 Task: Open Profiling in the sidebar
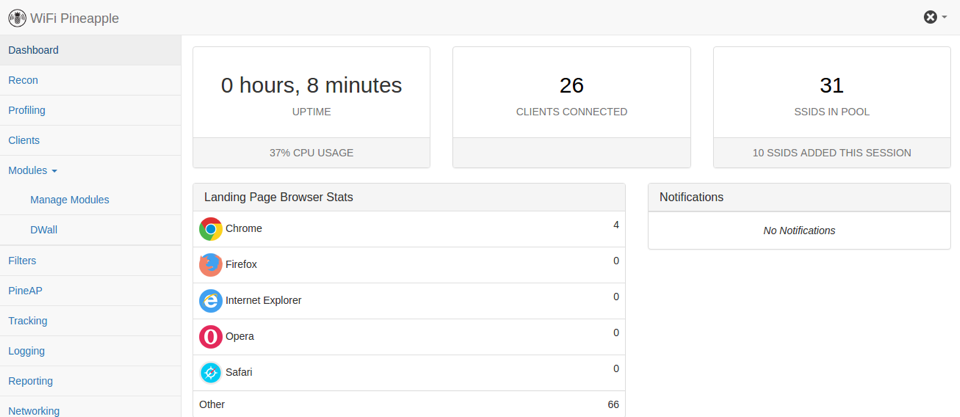coord(91,110)
